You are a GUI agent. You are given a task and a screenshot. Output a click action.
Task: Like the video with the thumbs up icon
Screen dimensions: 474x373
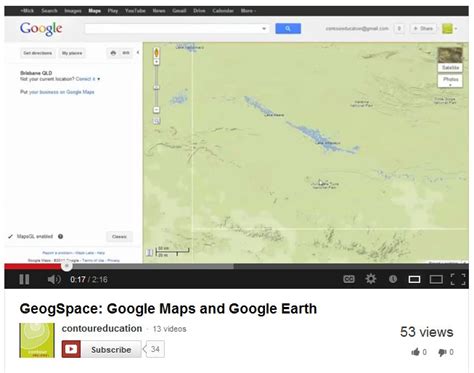416,352
